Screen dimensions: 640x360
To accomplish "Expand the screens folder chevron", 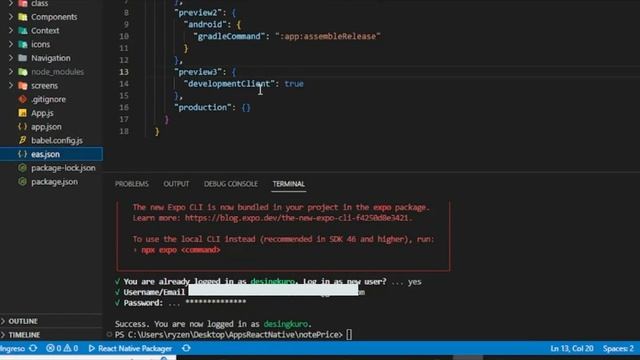I will (11, 86).
